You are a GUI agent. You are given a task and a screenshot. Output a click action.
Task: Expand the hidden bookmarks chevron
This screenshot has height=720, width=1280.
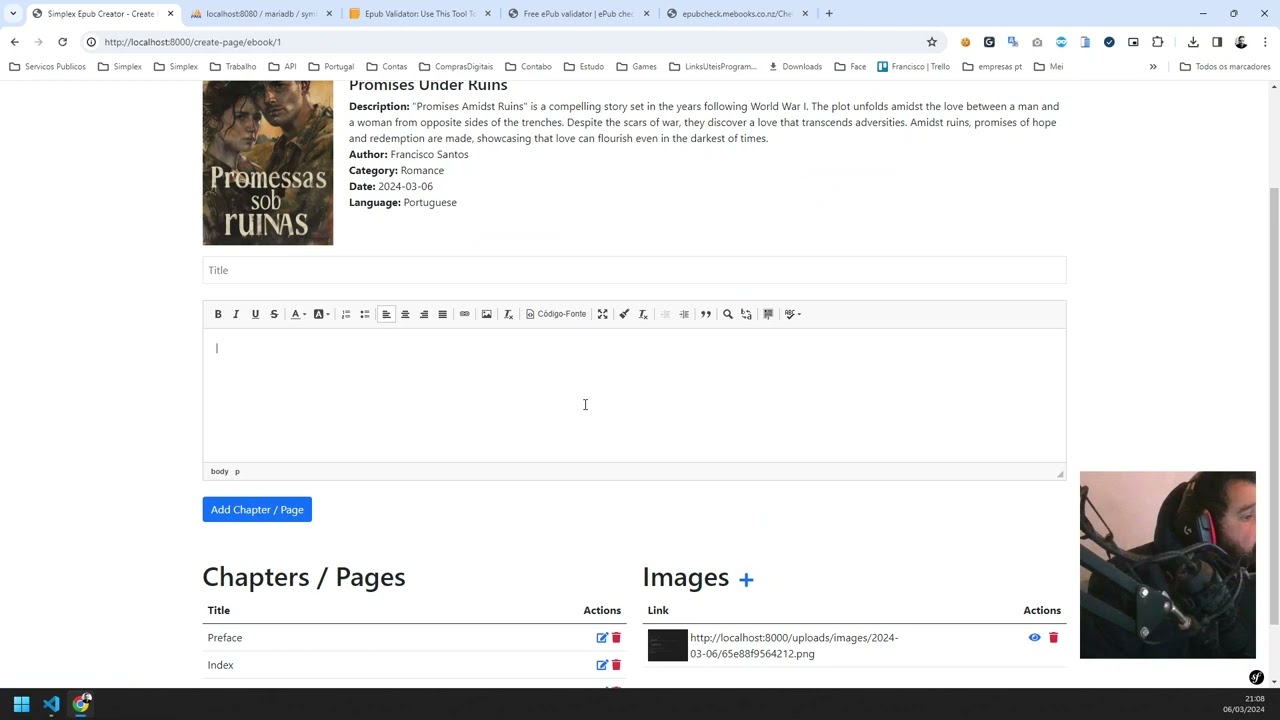(x=1153, y=67)
